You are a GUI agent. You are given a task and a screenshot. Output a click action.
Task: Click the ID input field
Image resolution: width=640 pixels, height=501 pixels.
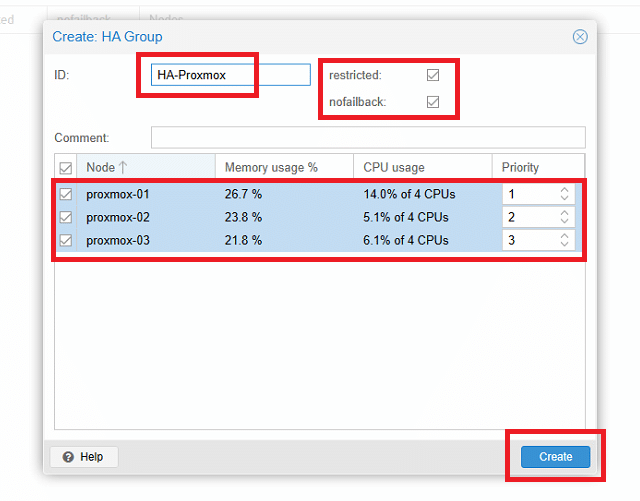(x=231, y=75)
